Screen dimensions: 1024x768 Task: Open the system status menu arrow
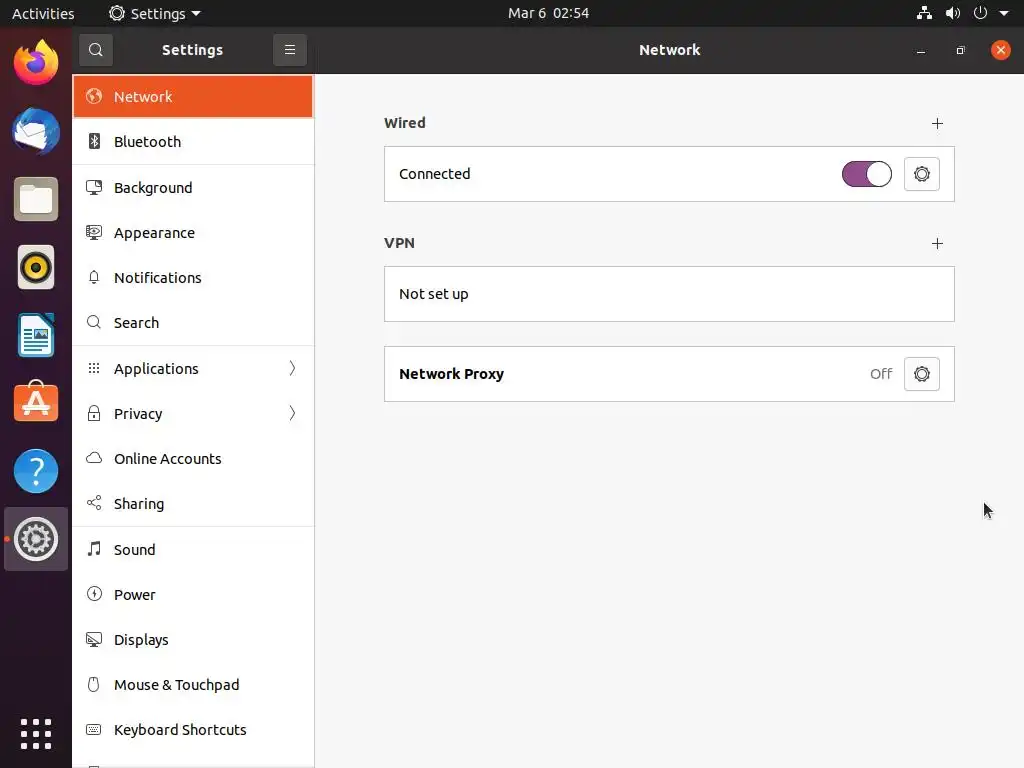point(1004,13)
